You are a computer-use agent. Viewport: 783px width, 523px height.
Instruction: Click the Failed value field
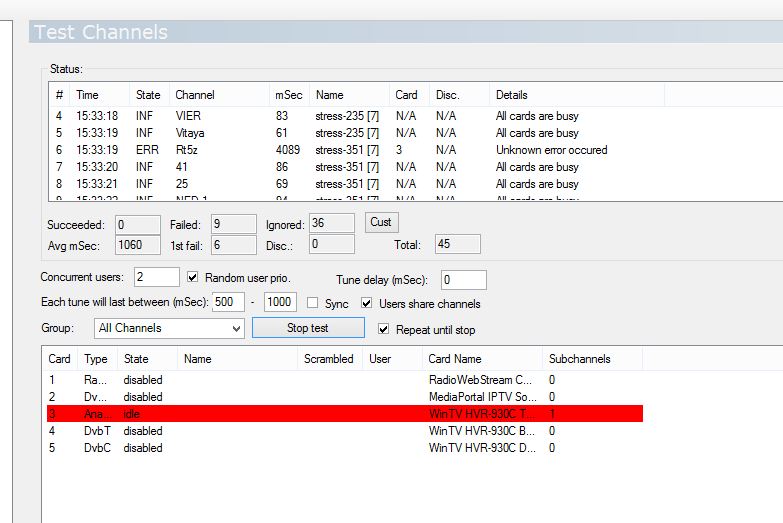[234, 224]
